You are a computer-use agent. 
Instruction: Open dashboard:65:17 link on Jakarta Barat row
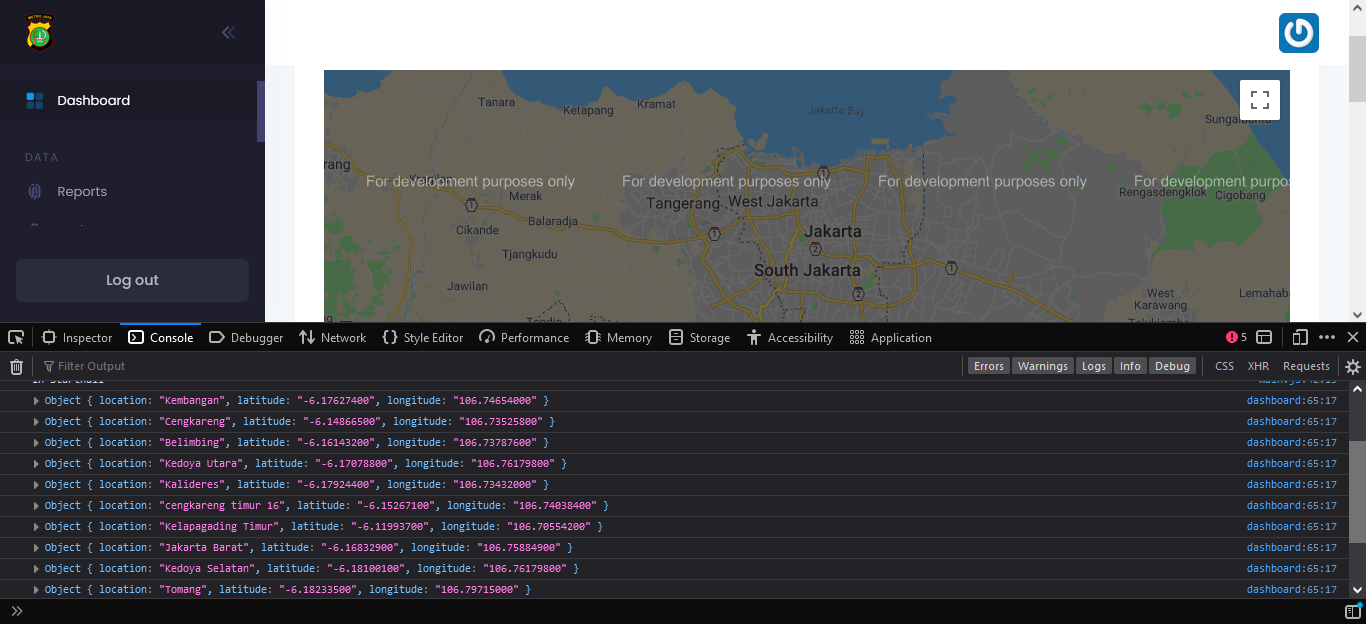pyautogui.click(x=1291, y=547)
